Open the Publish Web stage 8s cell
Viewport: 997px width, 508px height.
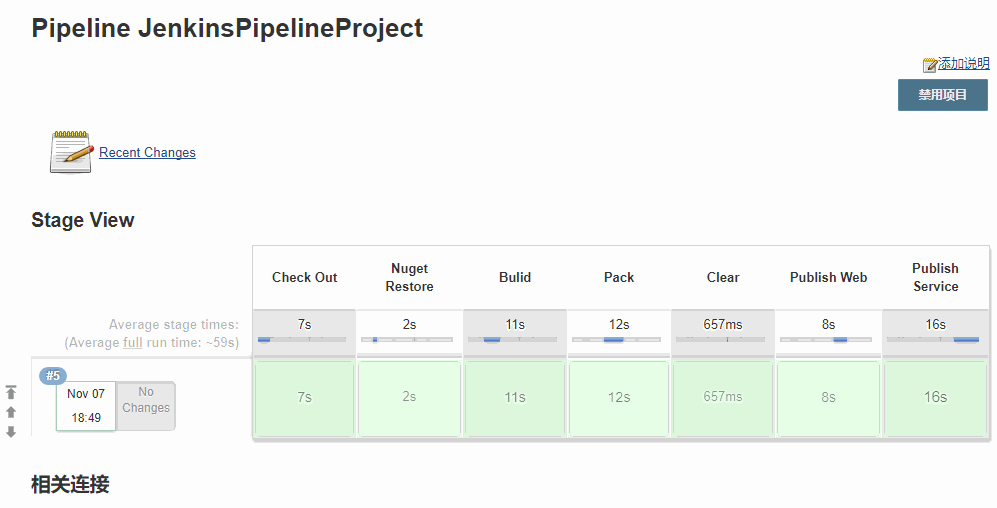coord(828,398)
